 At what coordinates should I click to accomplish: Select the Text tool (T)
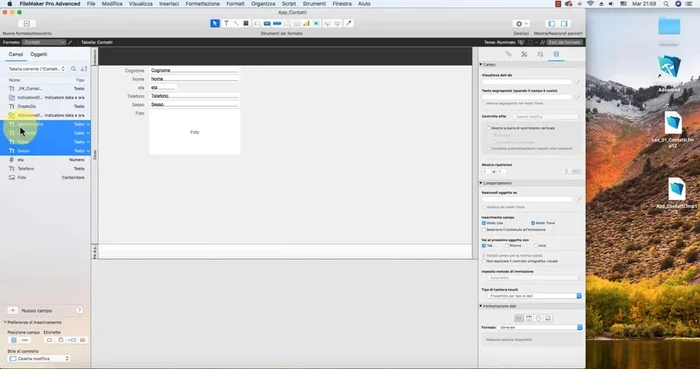226,23
